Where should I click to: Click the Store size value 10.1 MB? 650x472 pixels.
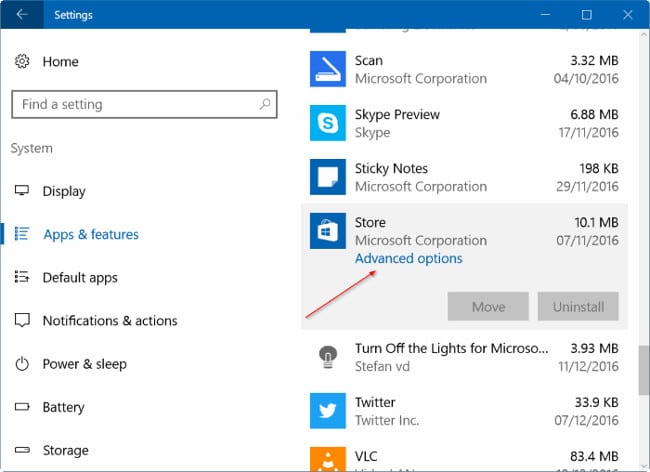596,223
